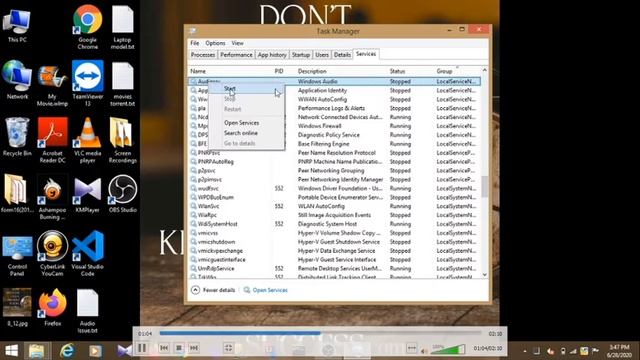Switch to the Processes tab

pyautogui.click(x=203, y=55)
